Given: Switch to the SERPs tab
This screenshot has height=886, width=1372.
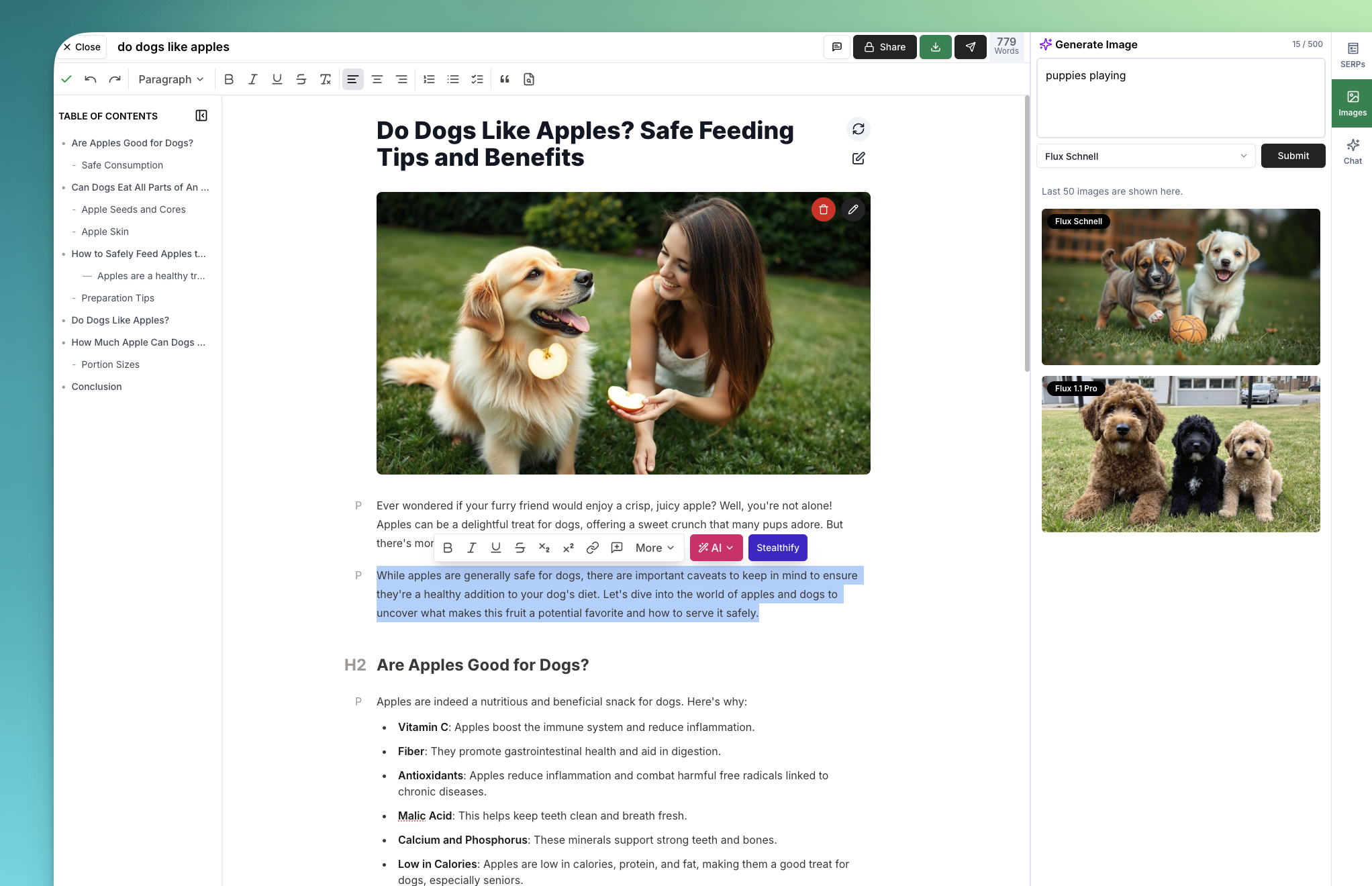Looking at the screenshot, I should click(1352, 55).
